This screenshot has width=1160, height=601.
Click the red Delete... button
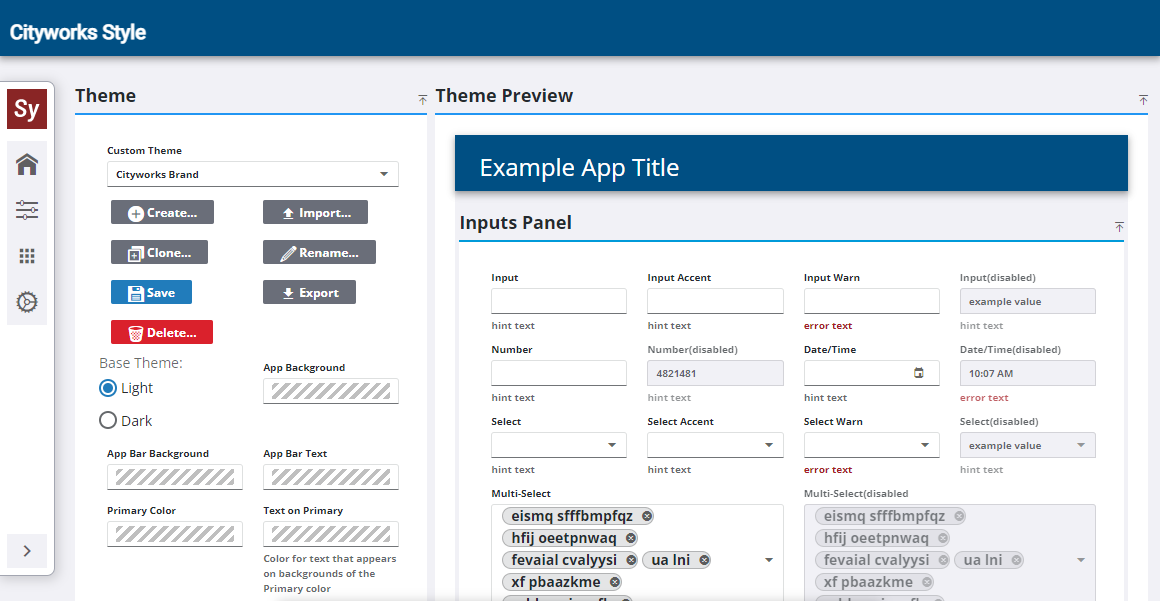(162, 332)
